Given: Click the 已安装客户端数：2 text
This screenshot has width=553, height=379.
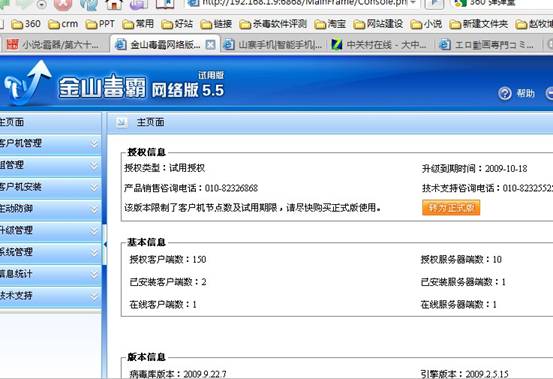Looking at the screenshot, I should [x=168, y=282].
